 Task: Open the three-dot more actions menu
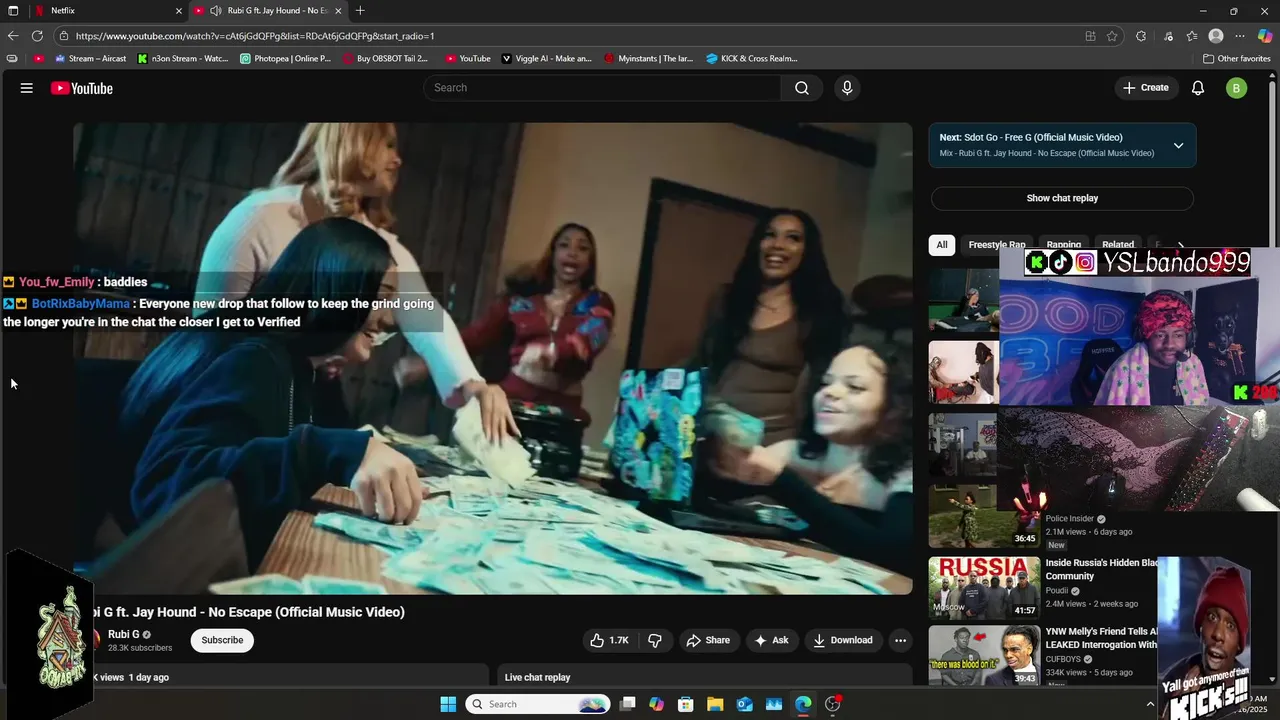pos(900,640)
